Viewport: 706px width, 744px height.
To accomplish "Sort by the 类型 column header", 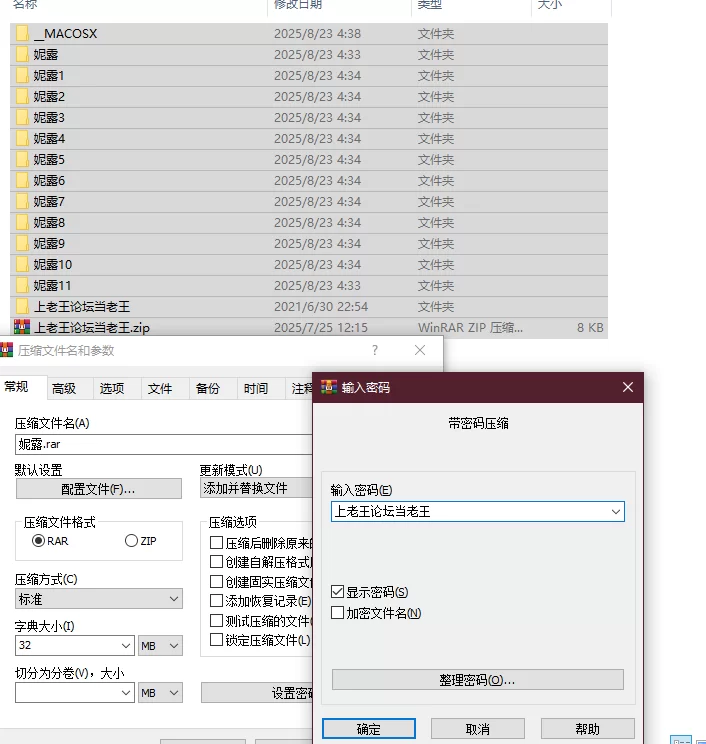I will (430, 5).
